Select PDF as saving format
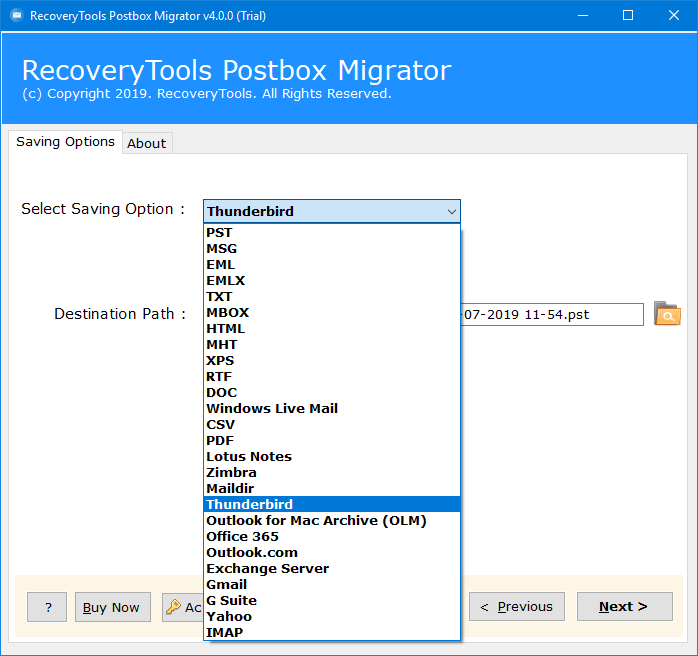This screenshot has height=656, width=698. pyautogui.click(x=220, y=441)
